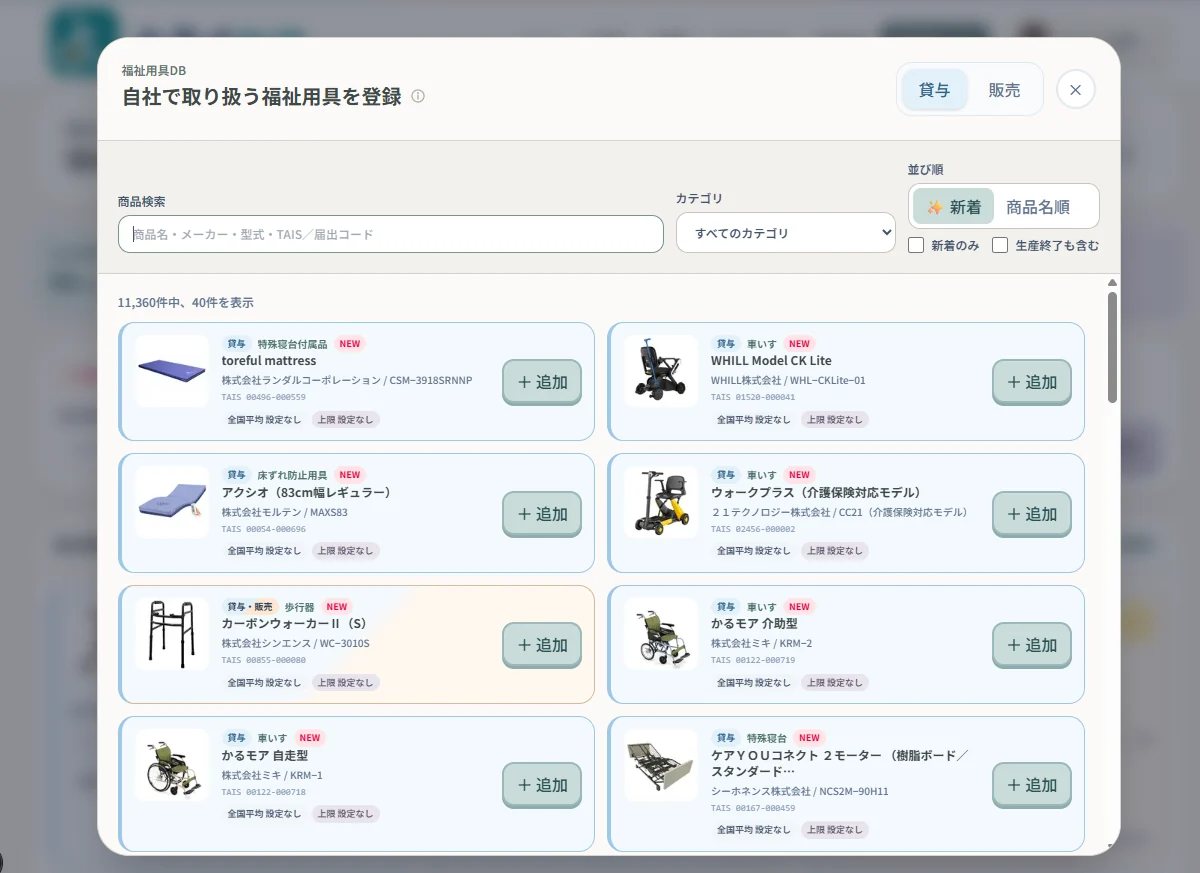Click TAIS 00122-000718 code

pyautogui.click(x=264, y=792)
